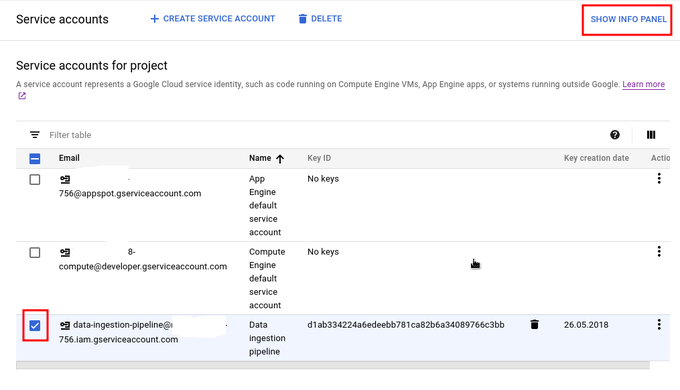Click the horizontal table scrollbar

click(x=333, y=366)
